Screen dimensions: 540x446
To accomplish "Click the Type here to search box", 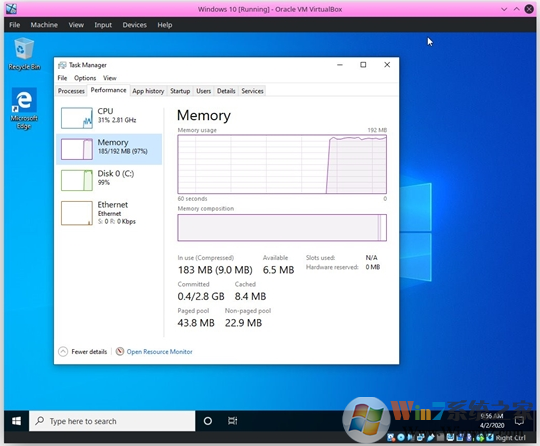I will pos(112,421).
